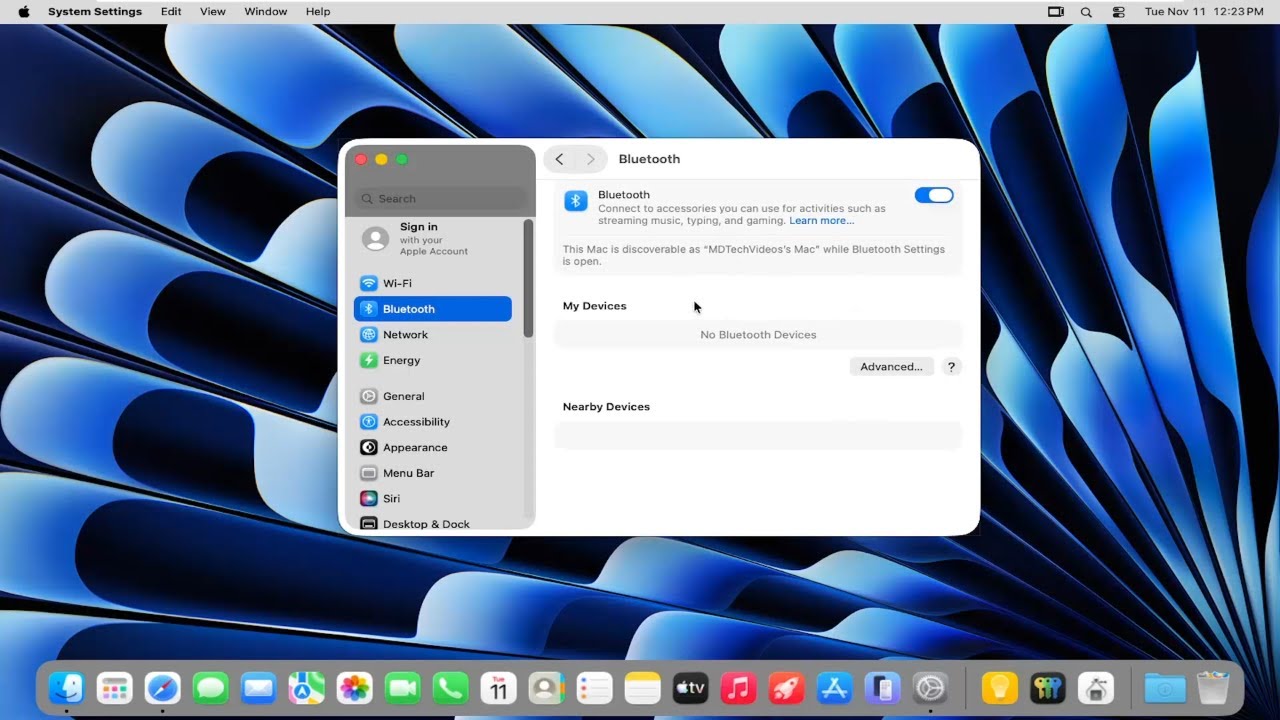This screenshot has height=720, width=1280.
Task: Open iPhone Mirroring from the Dock
Action: coord(883,688)
